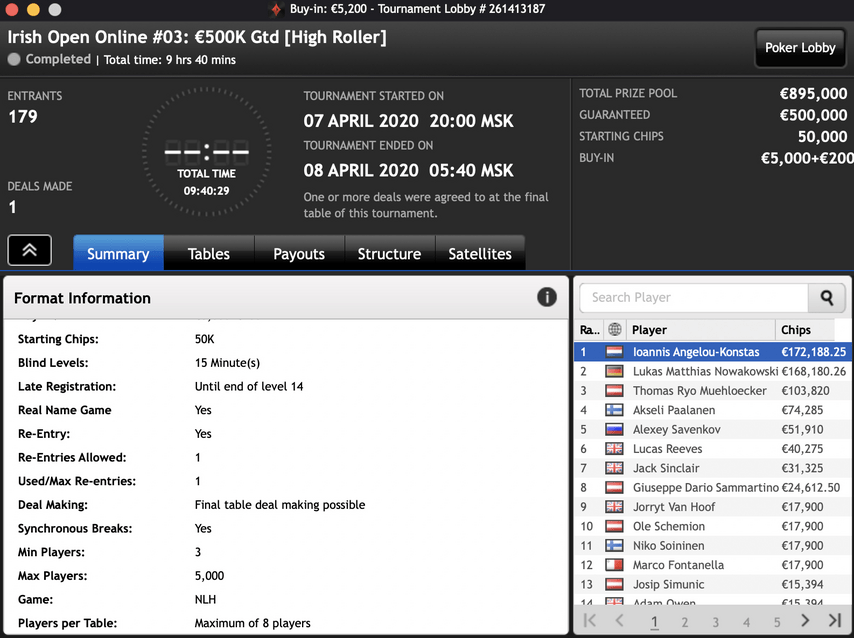Jump to the last page of players

click(x=834, y=621)
